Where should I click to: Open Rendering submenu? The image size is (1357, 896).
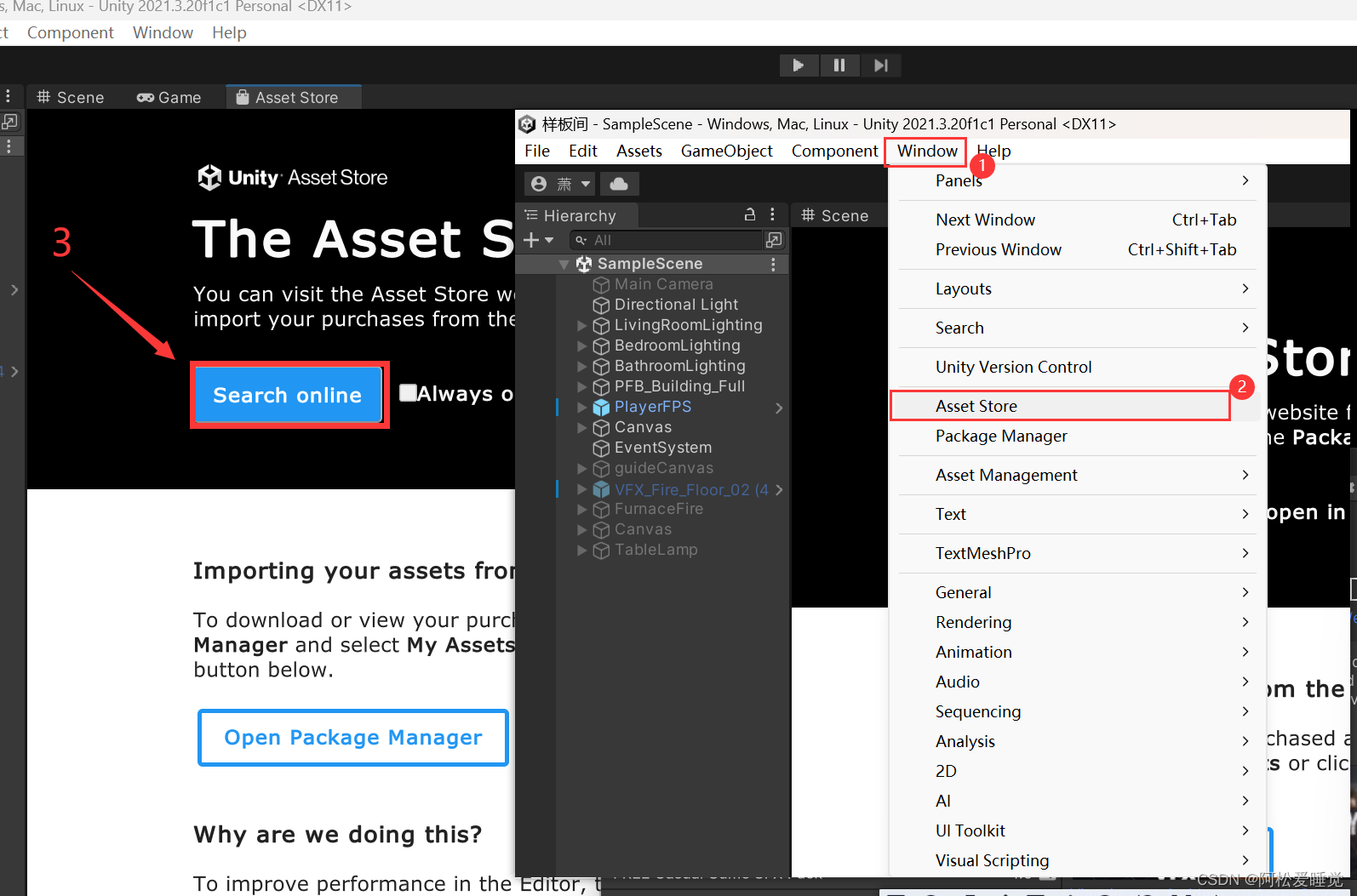coord(1079,622)
